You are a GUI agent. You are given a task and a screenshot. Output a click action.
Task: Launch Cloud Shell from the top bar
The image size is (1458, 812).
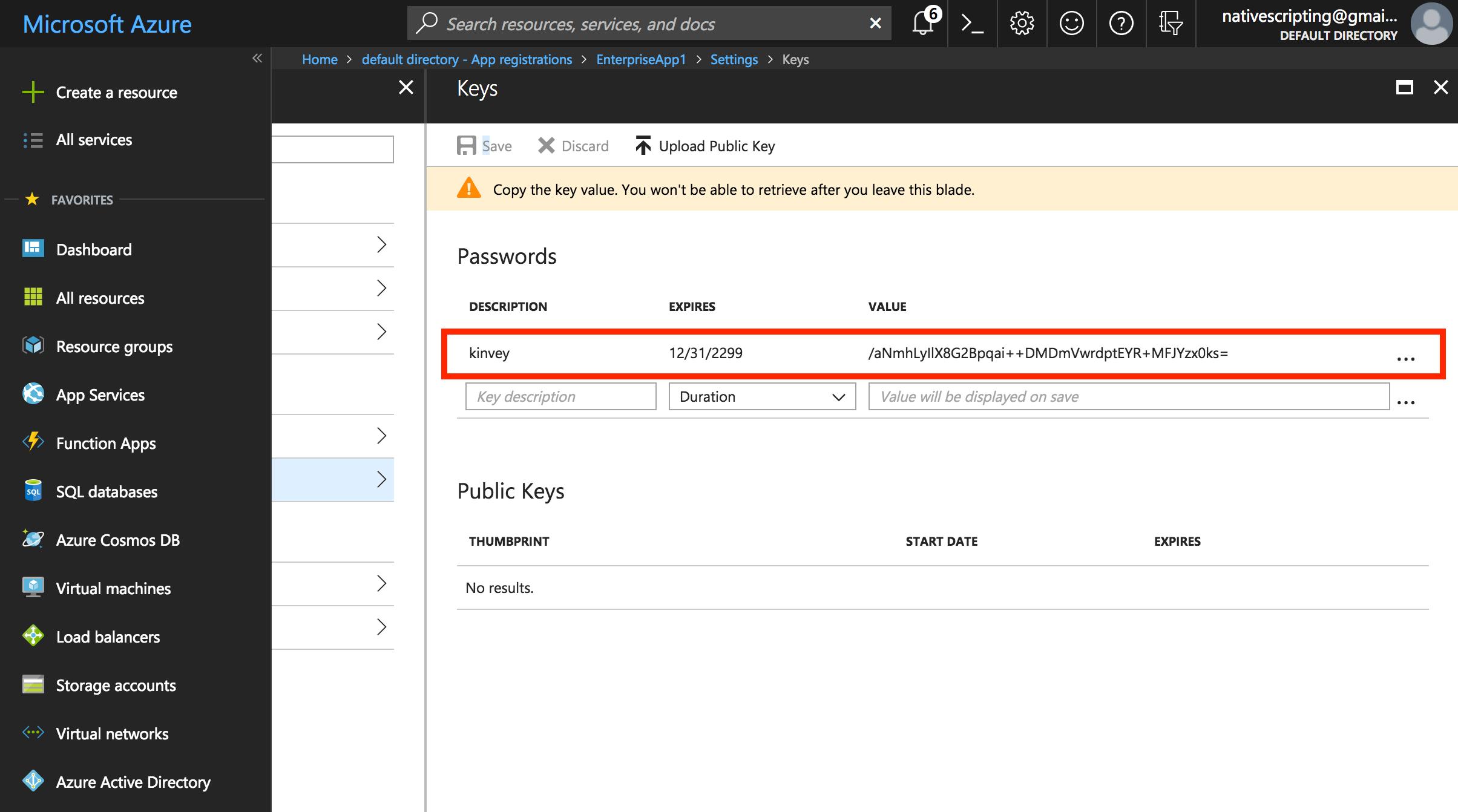972,24
